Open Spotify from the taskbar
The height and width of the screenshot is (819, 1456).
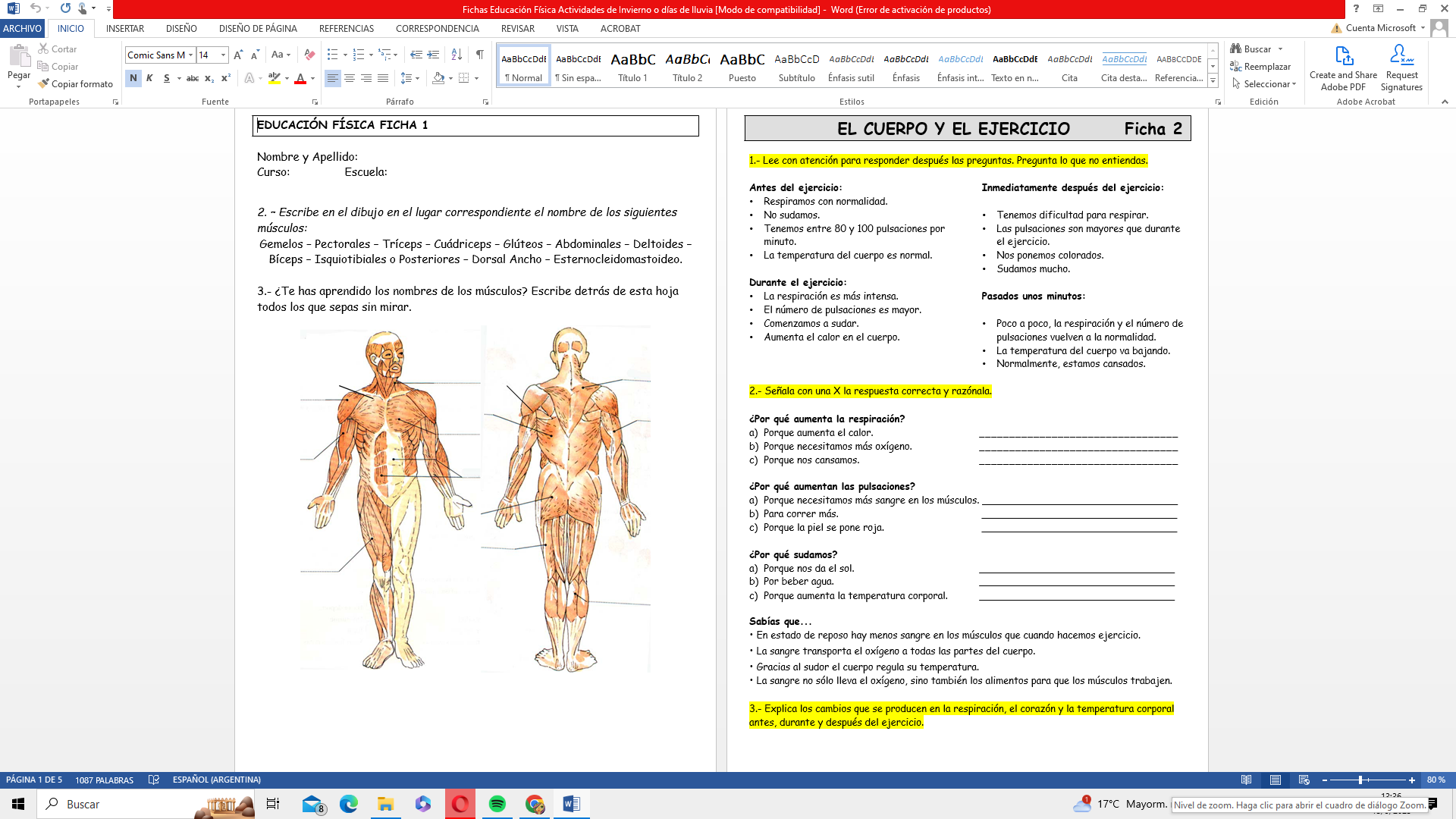[497, 804]
